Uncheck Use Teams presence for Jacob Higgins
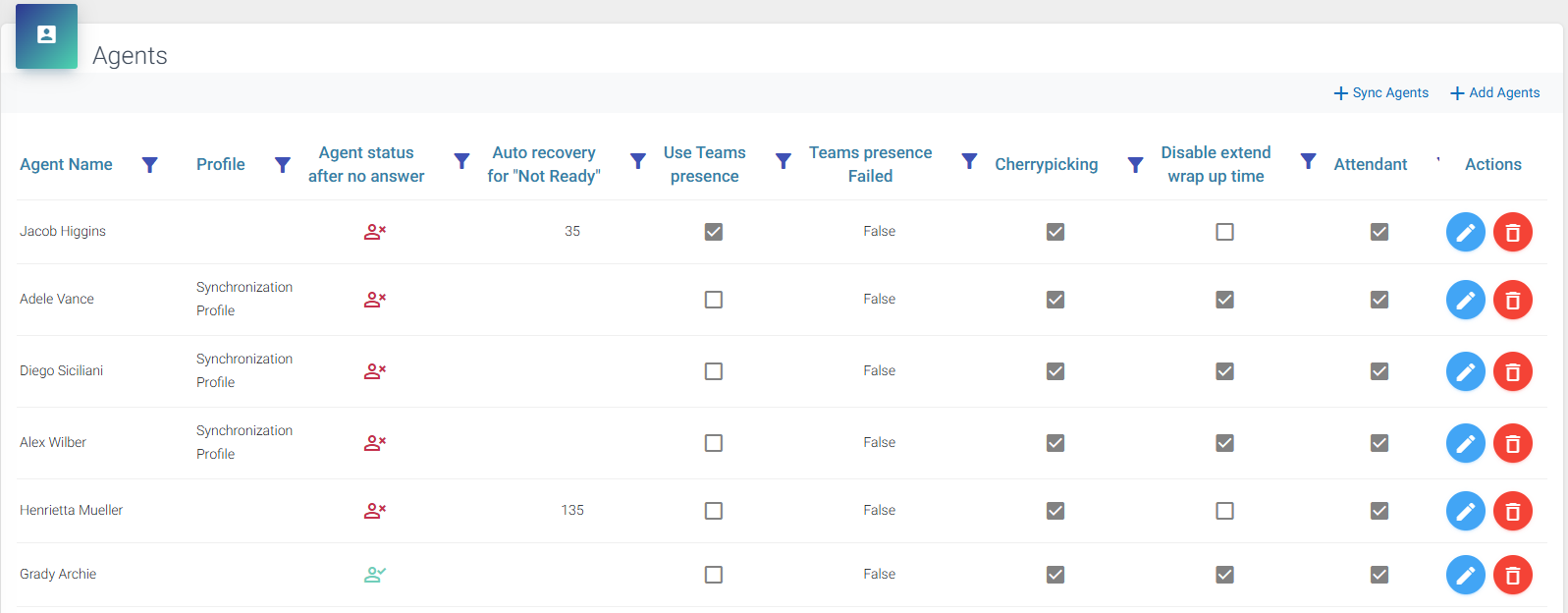This screenshot has width=1568, height=613. (x=714, y=232)
